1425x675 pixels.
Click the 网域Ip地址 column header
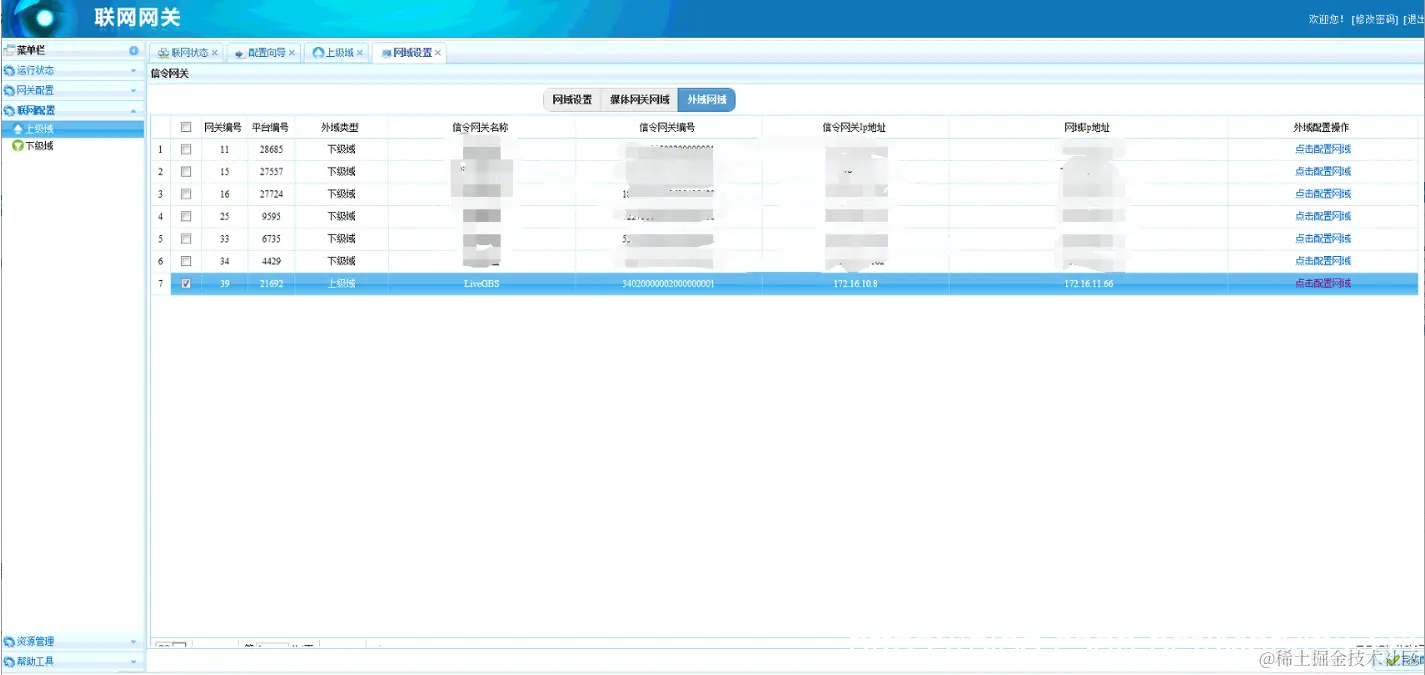pyautogui.click(x=1087, y=127)
